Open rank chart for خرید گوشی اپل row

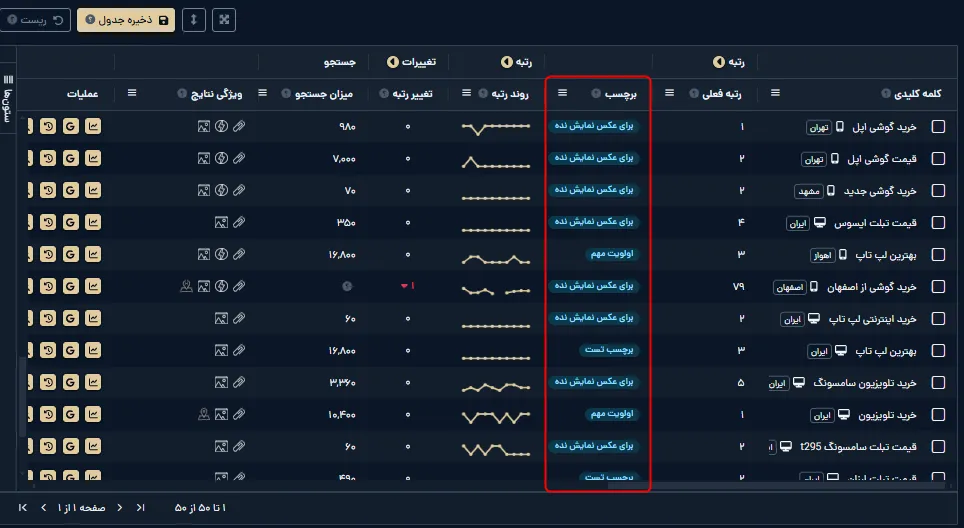coord(93,126)
